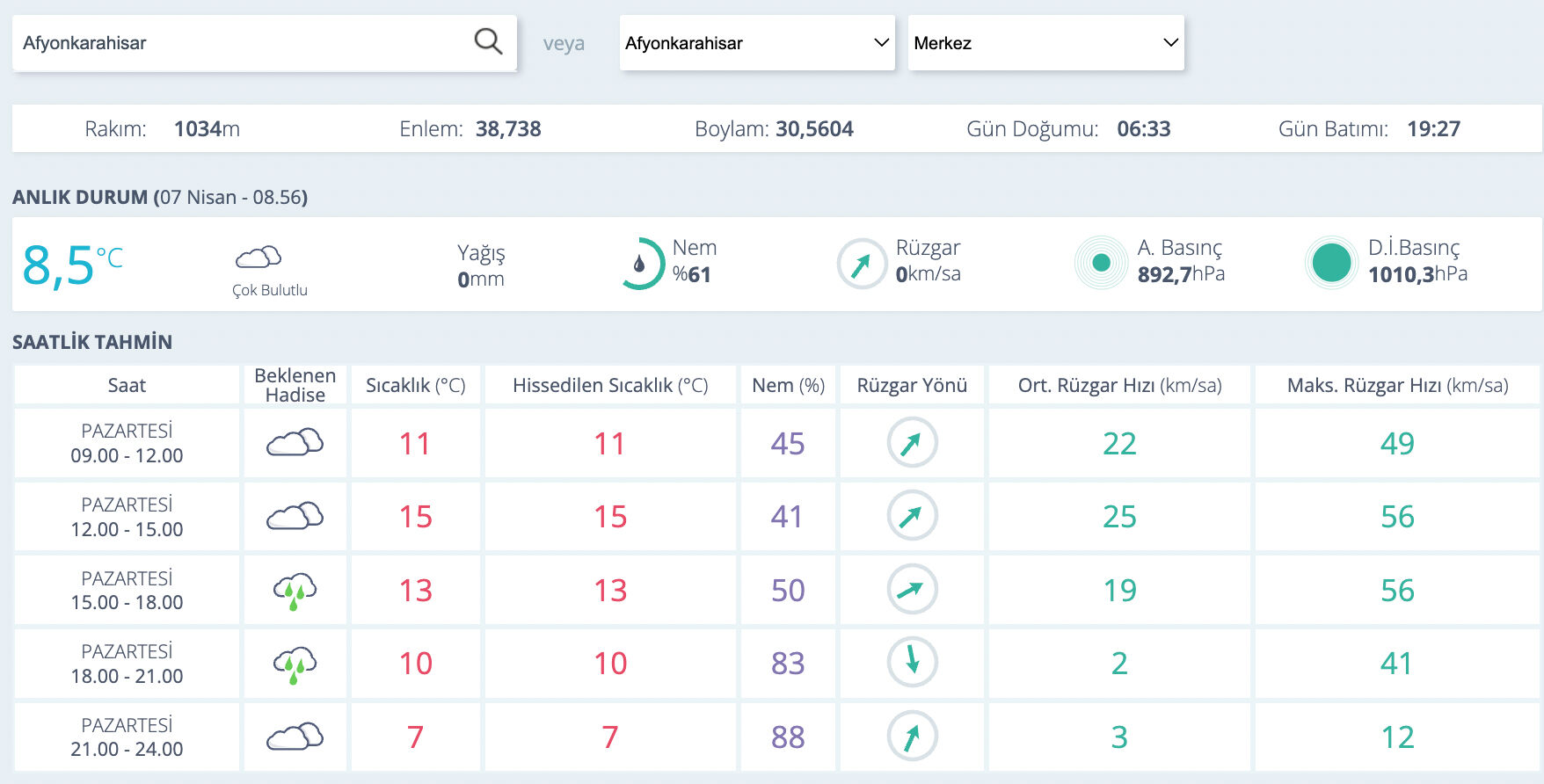Click the current wind direction arrow icon
This screenshot has width=1544, height=784.
tap(861, 264)
